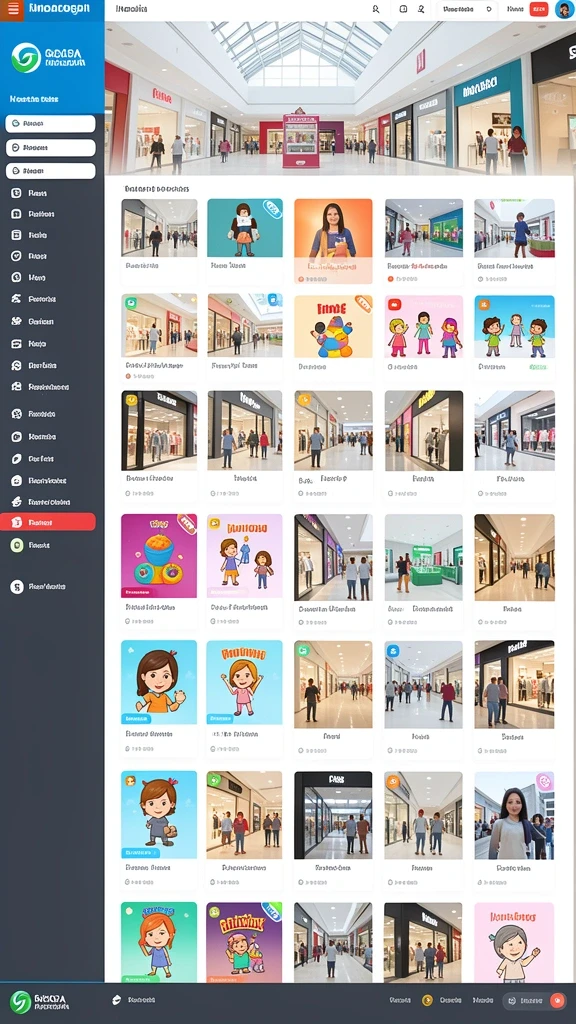The image size is (576, 1024).
Task: Select the first white pill sidebar item
Action: [x=50, y=123]
